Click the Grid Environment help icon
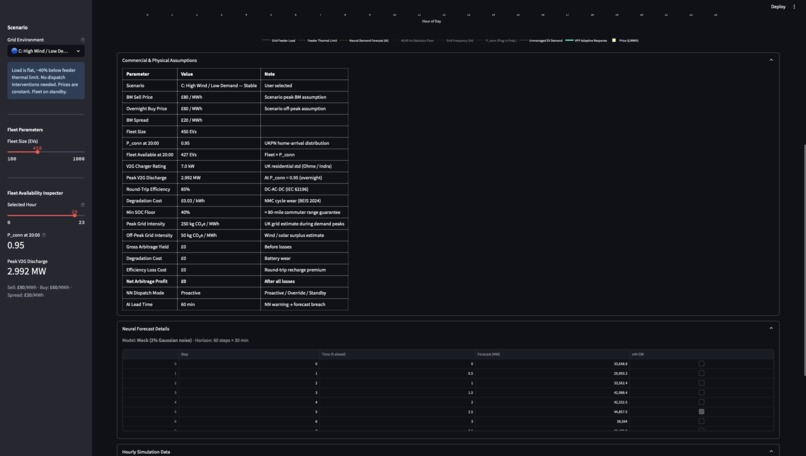The height and width of the screenshot is (456, 806). 83,40
